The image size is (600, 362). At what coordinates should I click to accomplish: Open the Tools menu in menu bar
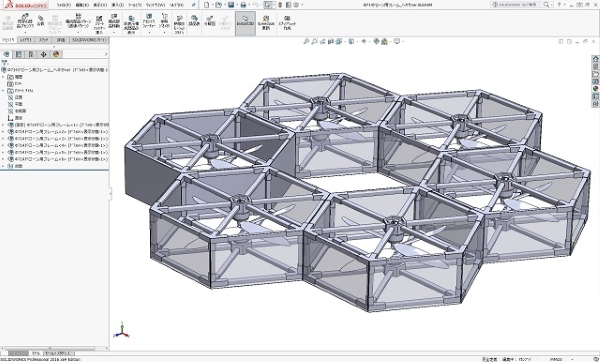pos(134,5)
